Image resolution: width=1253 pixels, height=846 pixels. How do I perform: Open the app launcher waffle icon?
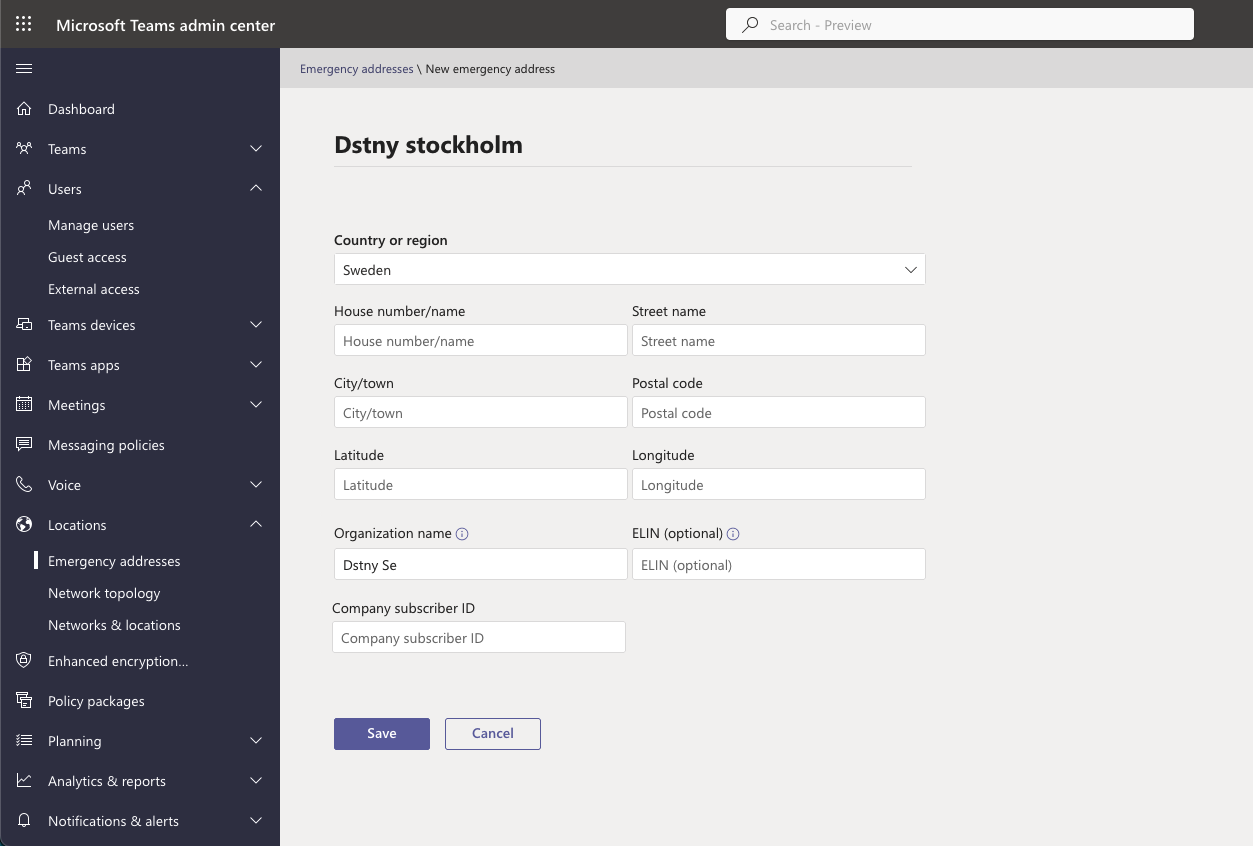tap(24, 25)
